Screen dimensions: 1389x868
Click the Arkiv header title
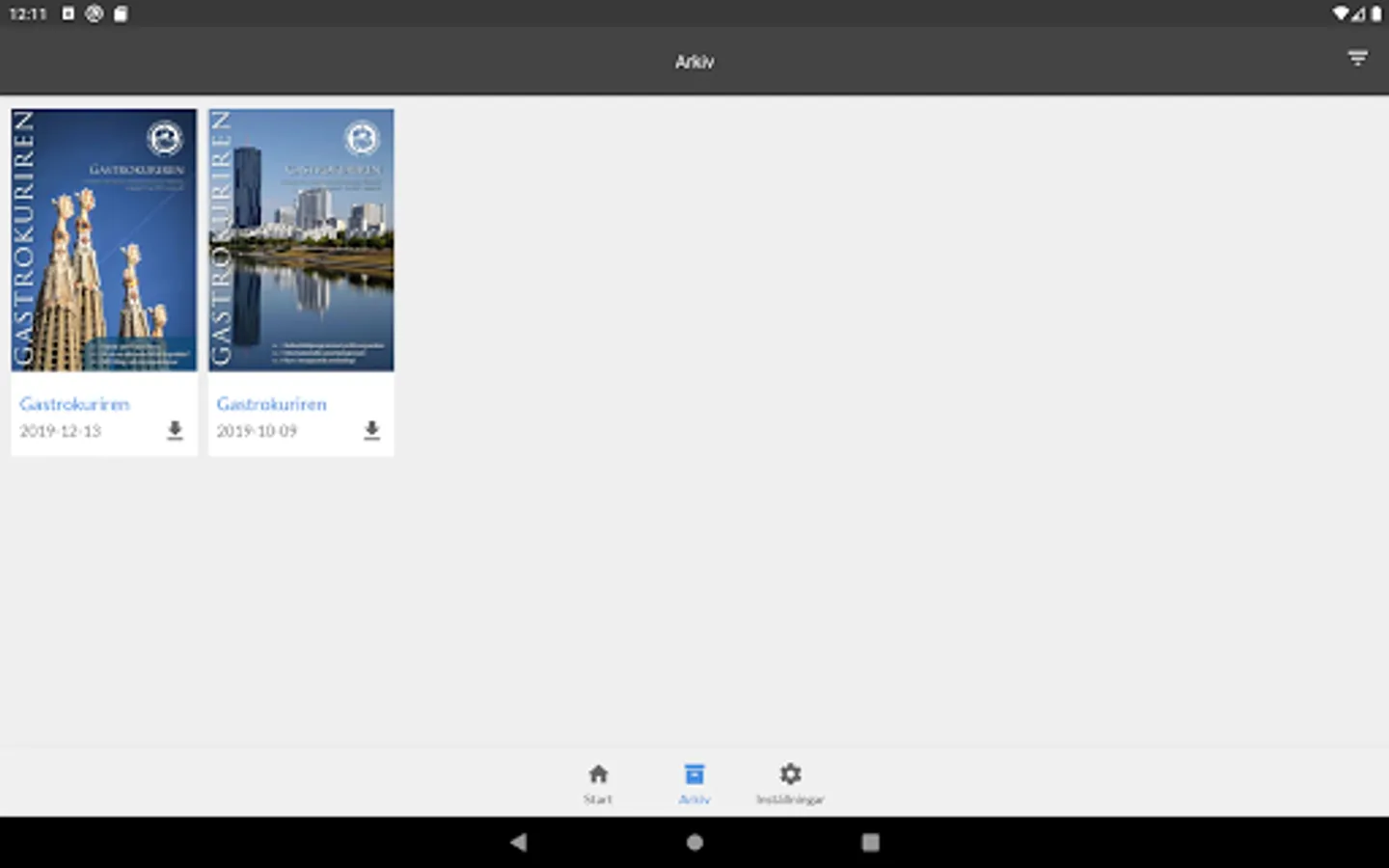[x=694, y=62]
